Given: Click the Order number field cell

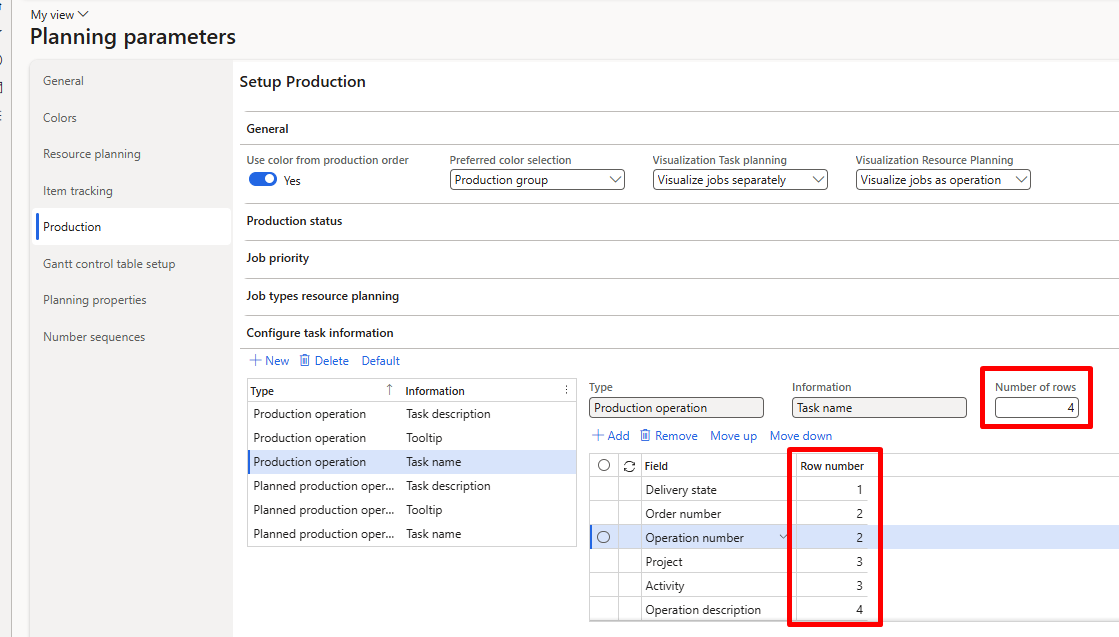Looking at the screenshot, I should 716,514.
